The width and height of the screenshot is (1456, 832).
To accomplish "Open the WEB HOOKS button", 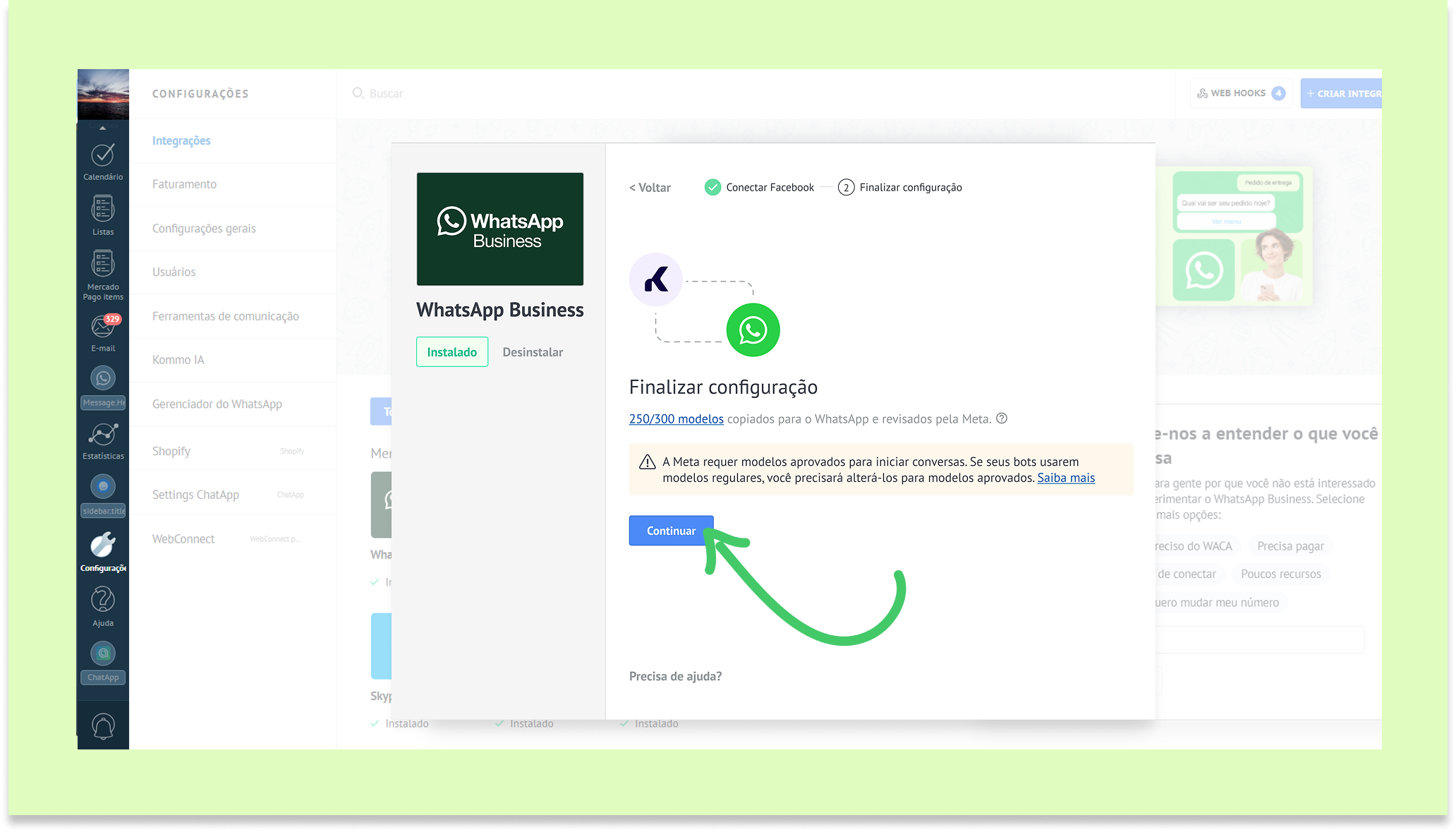I will 1242,93.
